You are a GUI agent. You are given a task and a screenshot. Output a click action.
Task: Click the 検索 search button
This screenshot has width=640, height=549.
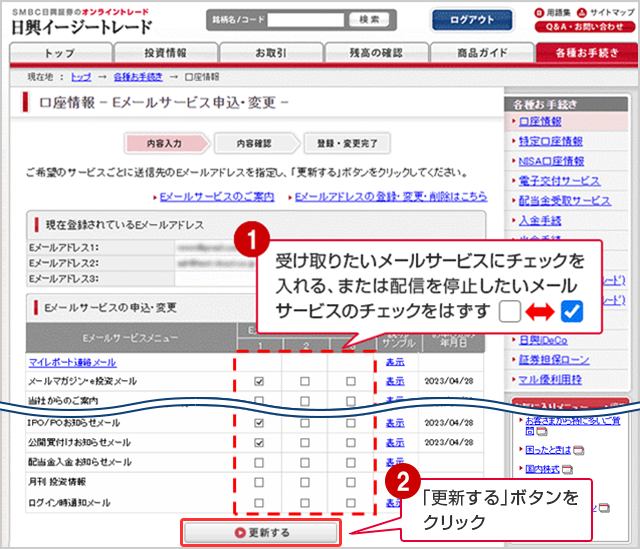click(369, 19)
